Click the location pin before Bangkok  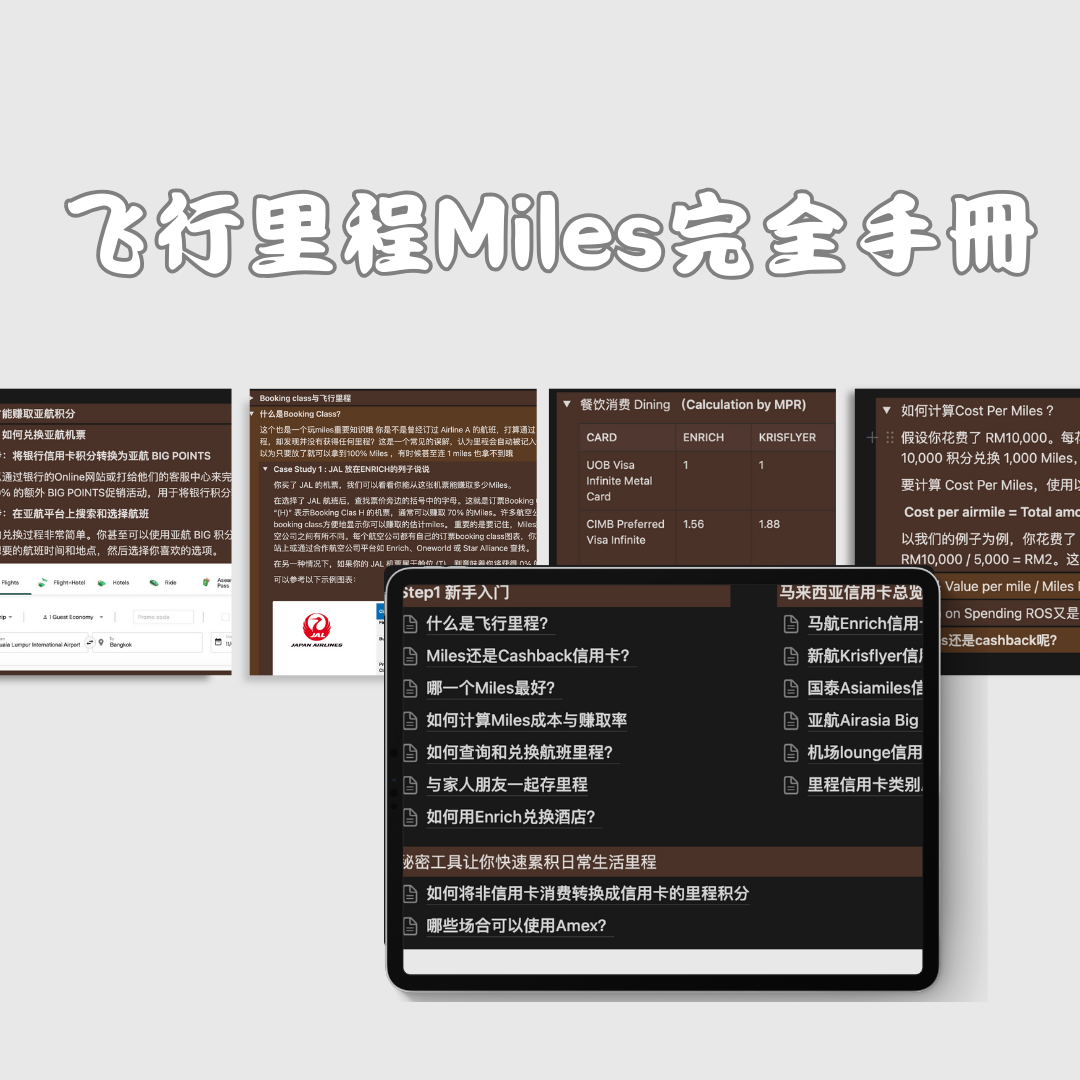click(x=101, y=643)
